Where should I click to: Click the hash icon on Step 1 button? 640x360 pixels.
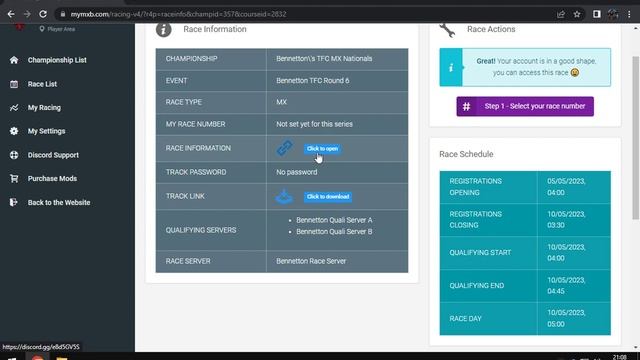click(466, 107)
